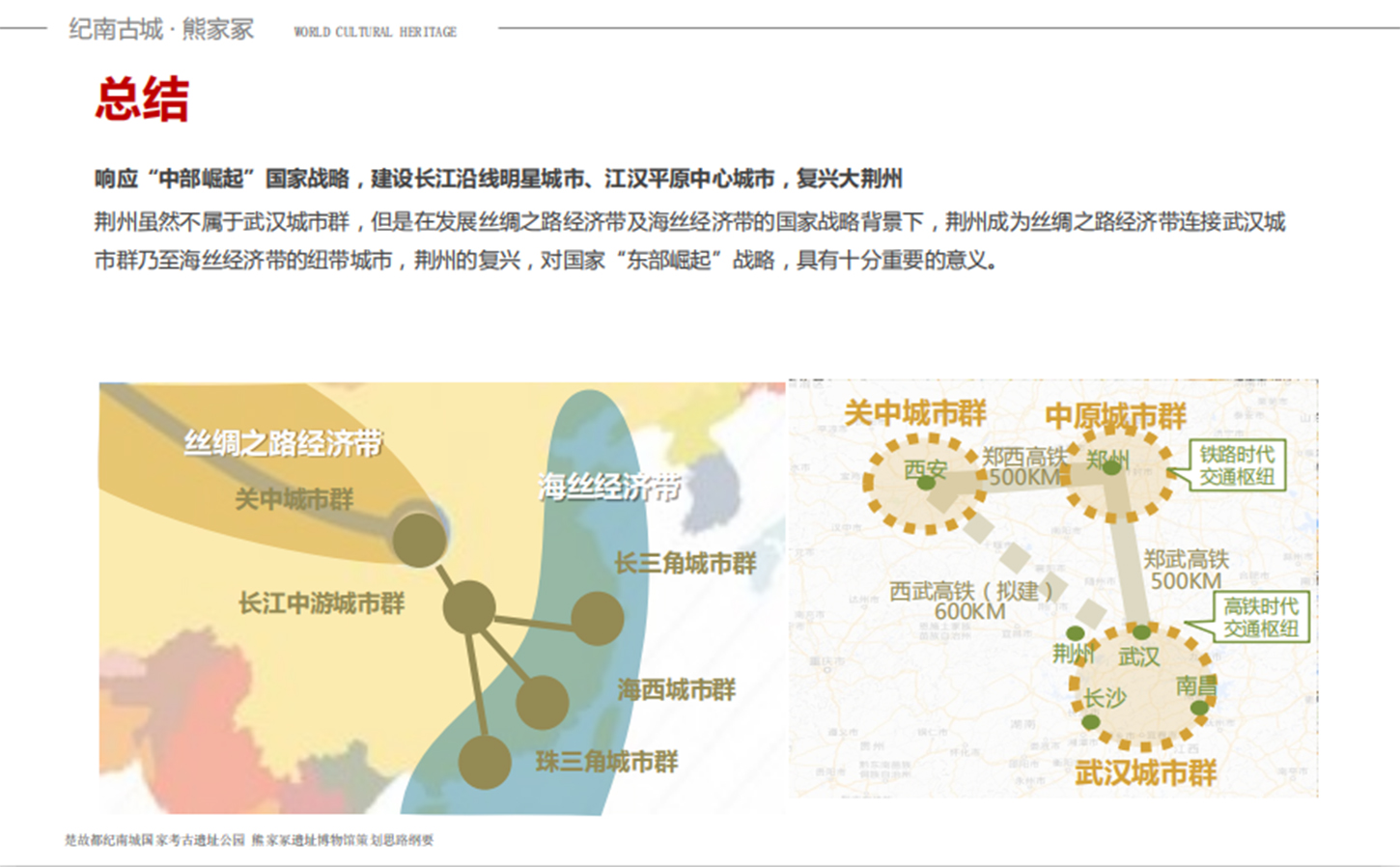Viewport: 1400px width, 867px height.
Task: Click the 荆州 city label
Action: (x=1073, y=654)
